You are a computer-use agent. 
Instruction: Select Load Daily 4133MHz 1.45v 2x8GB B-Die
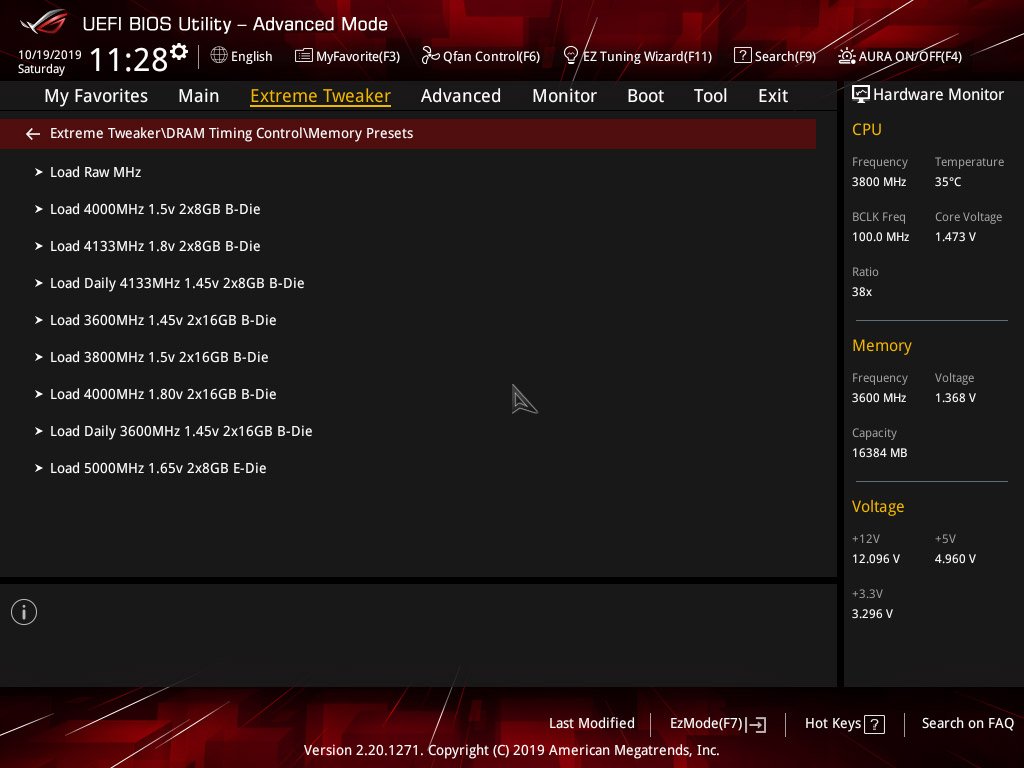tap(177, 283)
